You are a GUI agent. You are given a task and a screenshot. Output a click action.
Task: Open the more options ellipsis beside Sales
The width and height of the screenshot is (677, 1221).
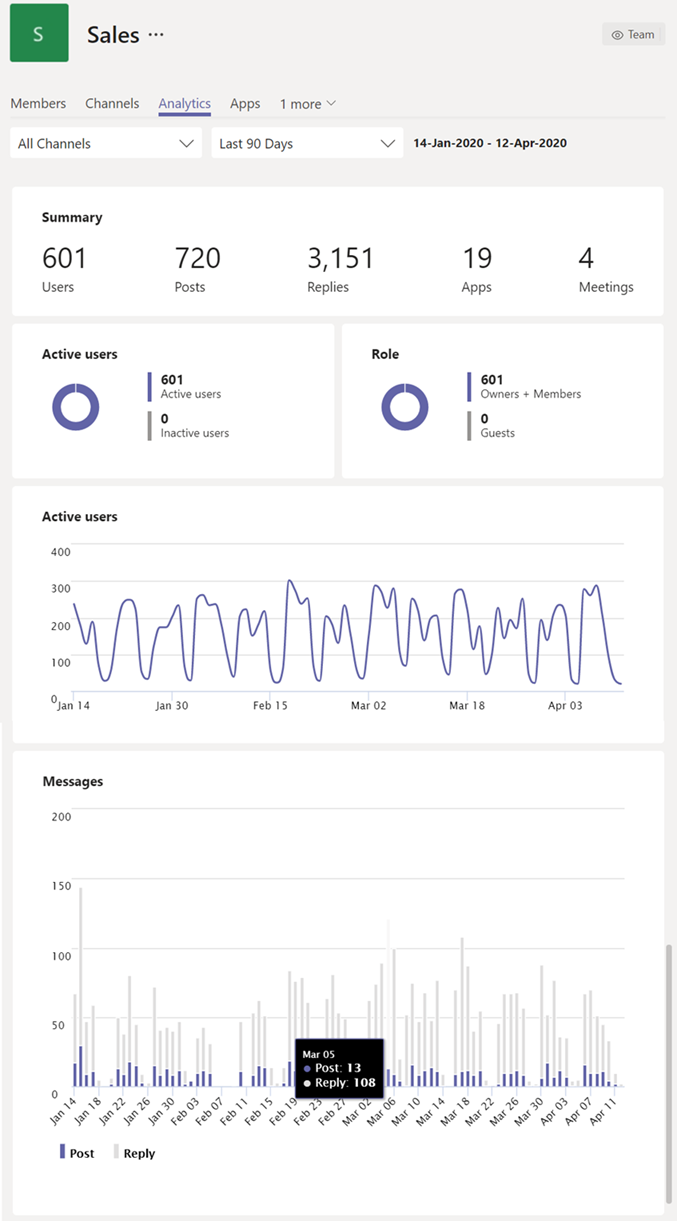pyautogui.click(x=156, y=34)
